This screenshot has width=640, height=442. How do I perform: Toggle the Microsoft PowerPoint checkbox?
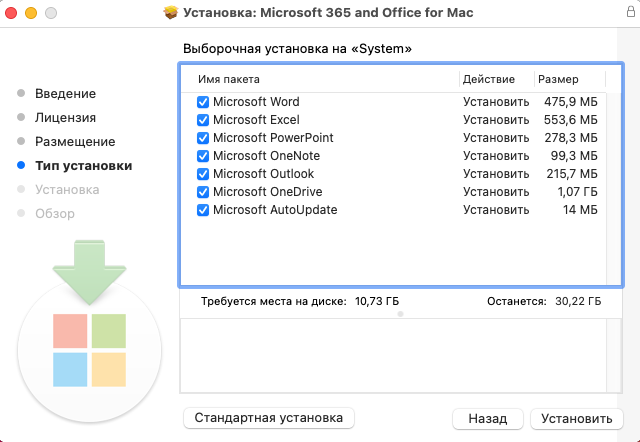[203, 138]
